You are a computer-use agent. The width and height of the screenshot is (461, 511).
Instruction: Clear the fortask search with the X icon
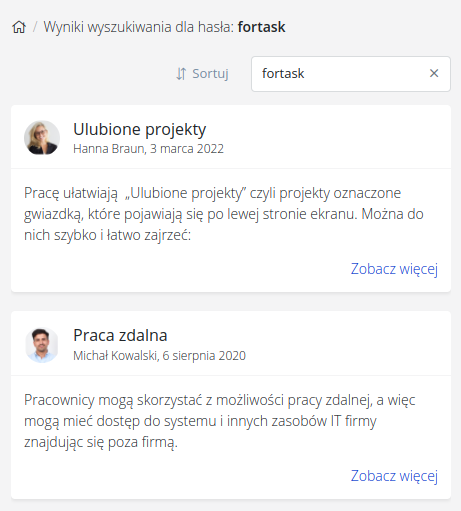434,73
